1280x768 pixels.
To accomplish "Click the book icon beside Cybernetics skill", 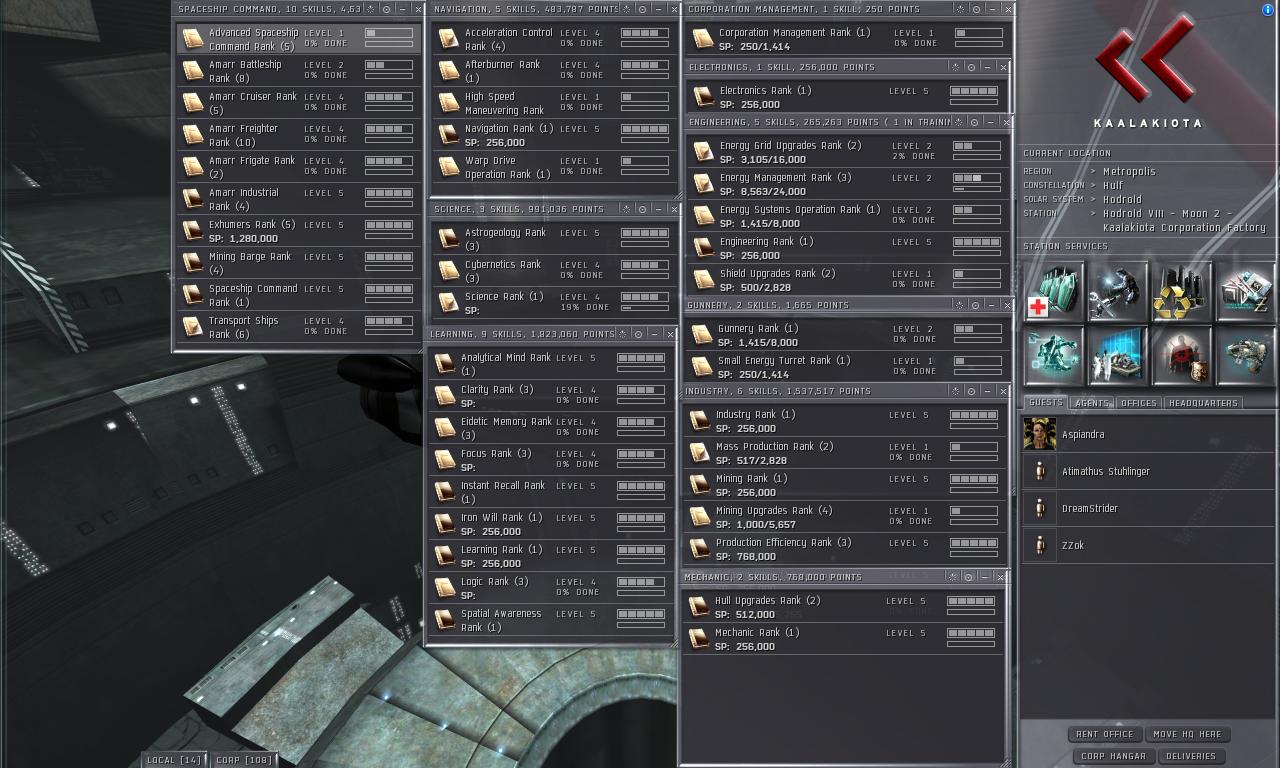I will click(449, 270).
